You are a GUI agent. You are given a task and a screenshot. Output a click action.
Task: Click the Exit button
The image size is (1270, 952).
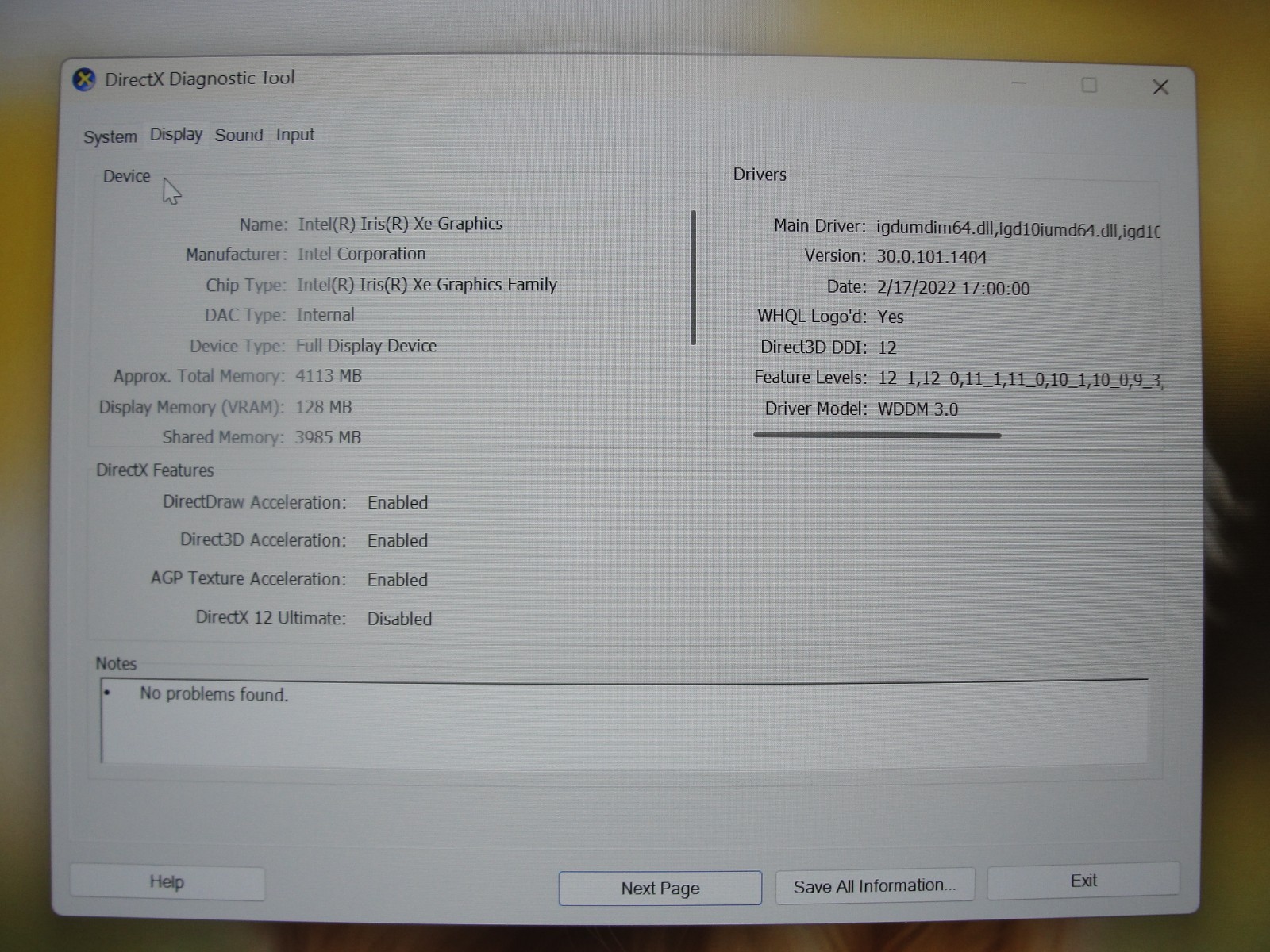click(x=1083, y=881)
